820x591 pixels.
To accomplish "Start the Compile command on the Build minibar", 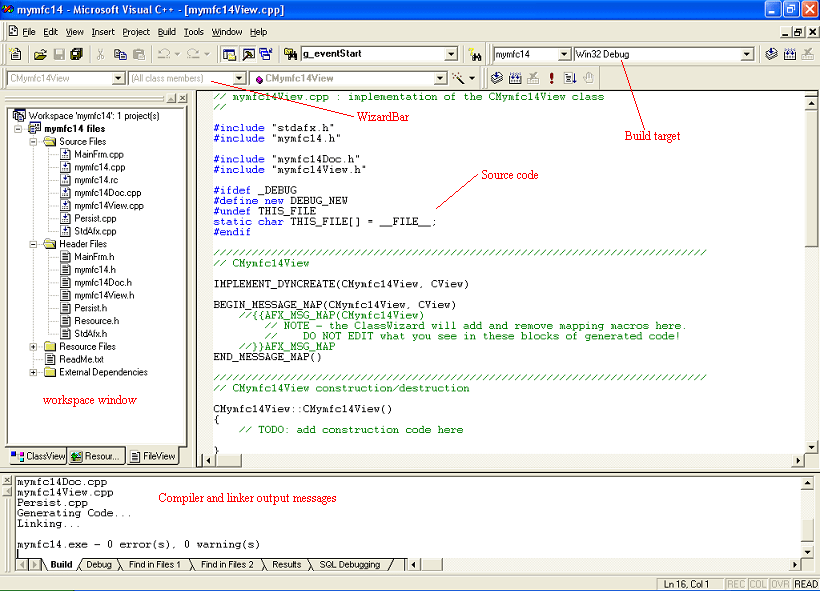I will point(496,77).
